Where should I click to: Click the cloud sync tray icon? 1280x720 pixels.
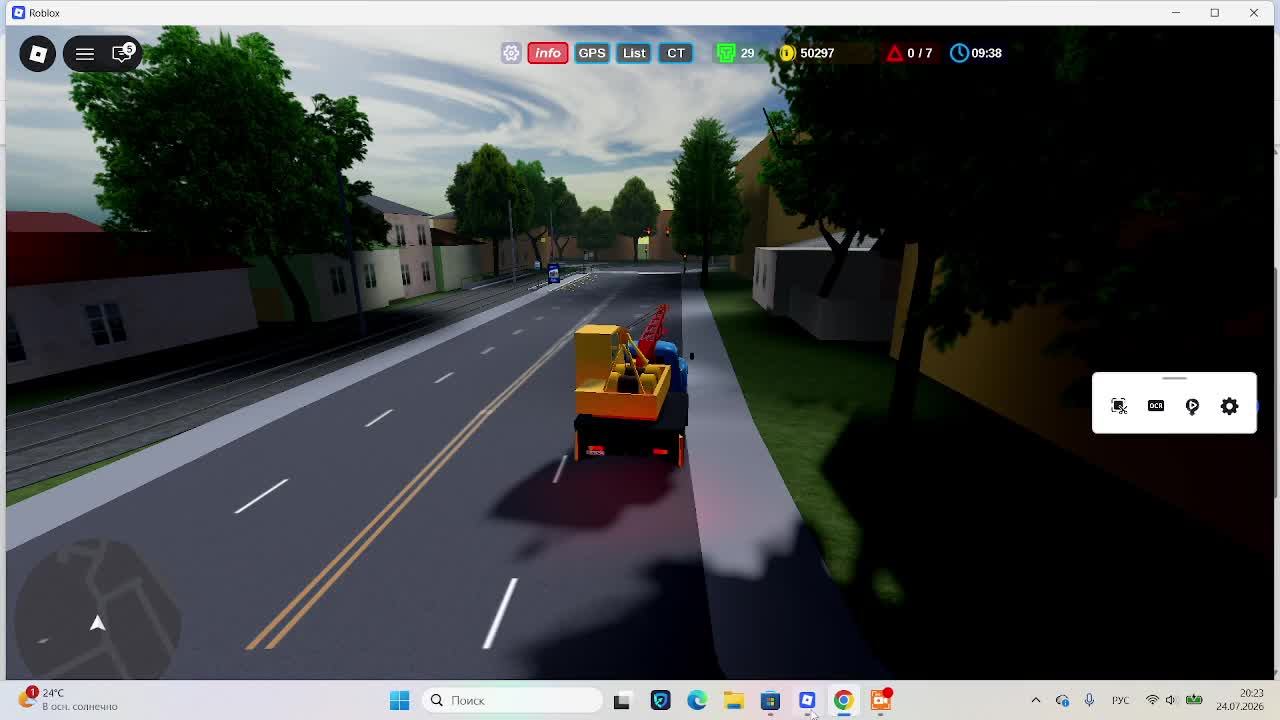coord(1062,700)
